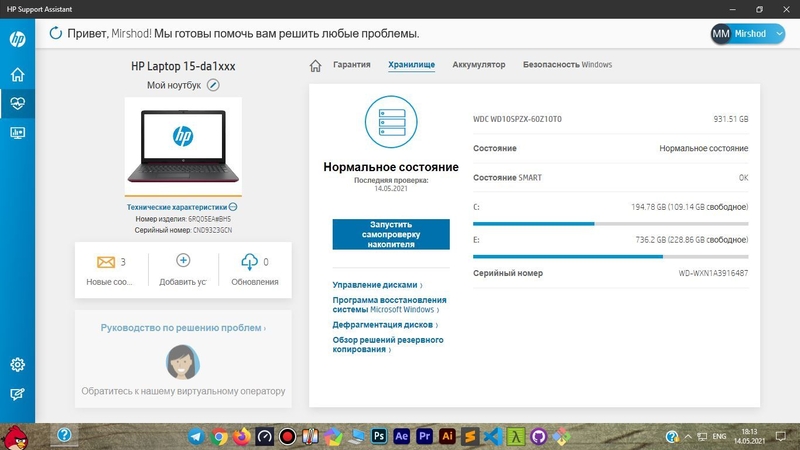The height and width of the screenshot is (450, 800).
Task: Open the monitor dashboard icon in sidebar
Action: (17, 133)
